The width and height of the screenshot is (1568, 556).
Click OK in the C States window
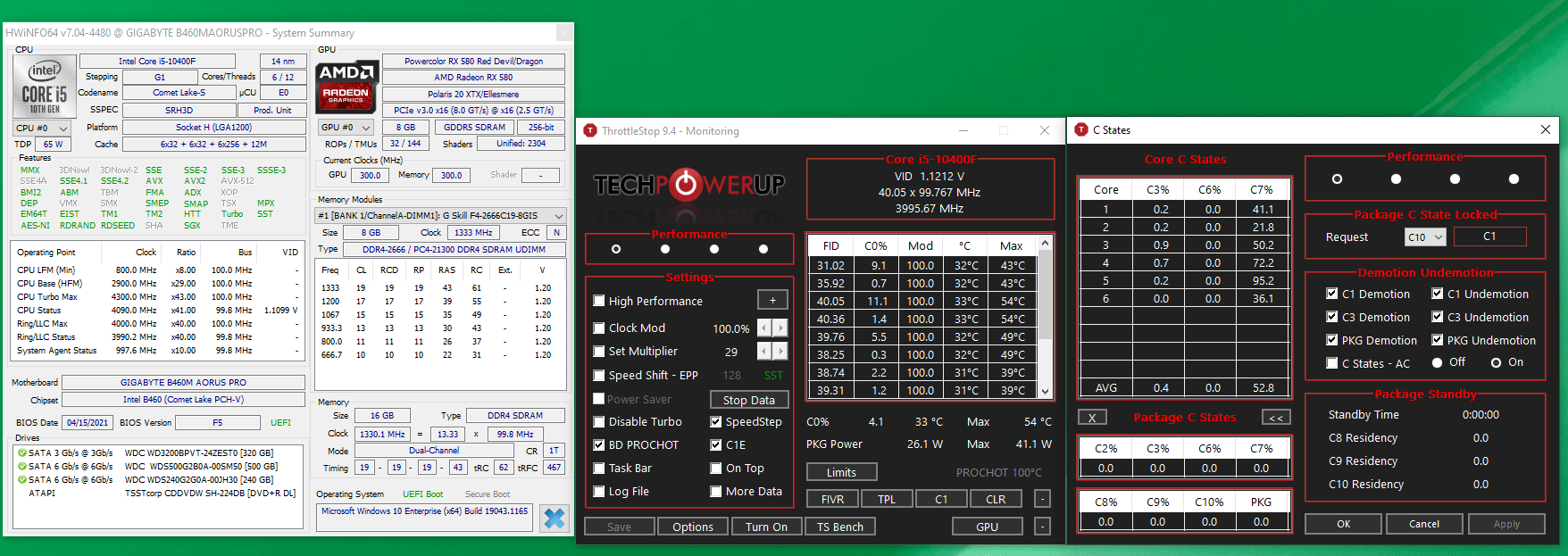pyautogui.click(x=1344, y=524)
